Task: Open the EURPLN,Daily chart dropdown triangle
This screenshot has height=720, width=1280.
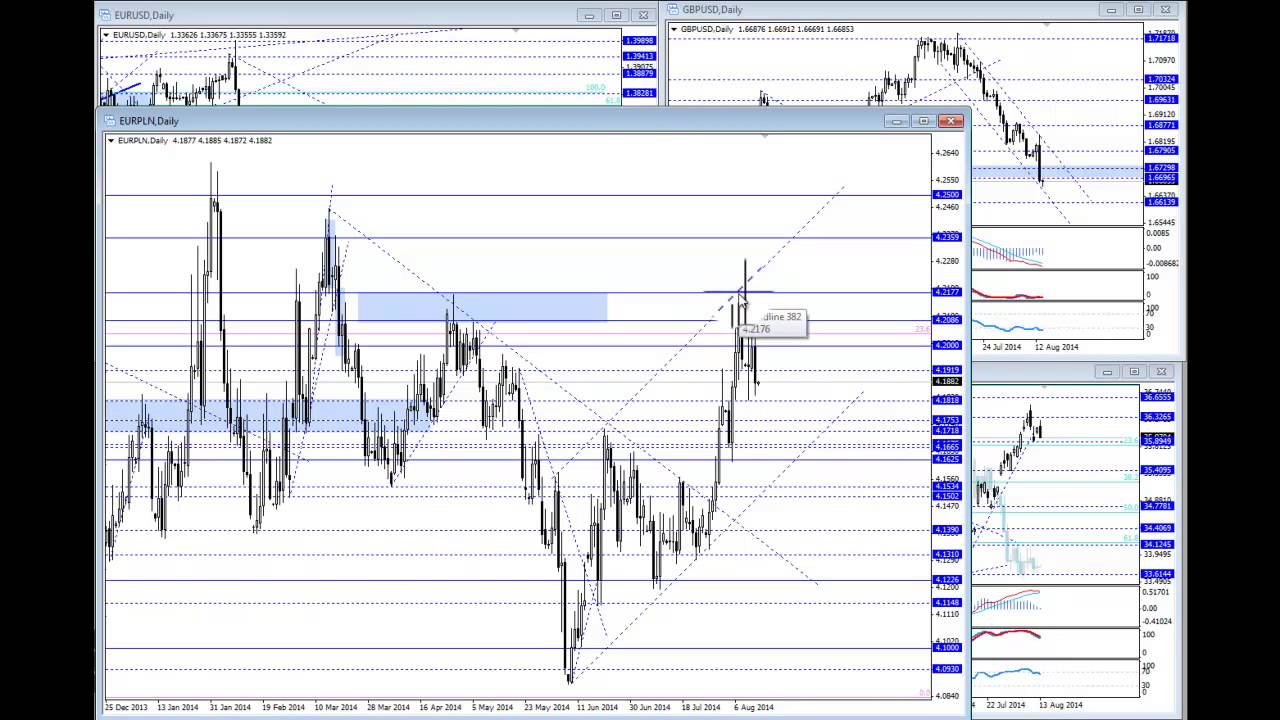Action: (x=110, y=141)
